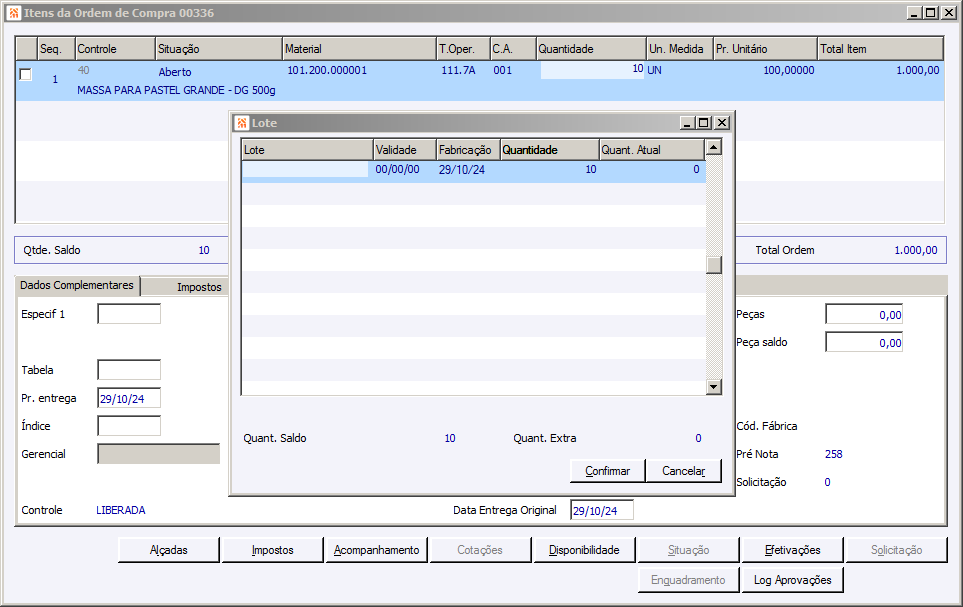963x607 pixels.
Task: Click the T.Oper. column header
Action: pyautogui.click(x=463, y=49)
